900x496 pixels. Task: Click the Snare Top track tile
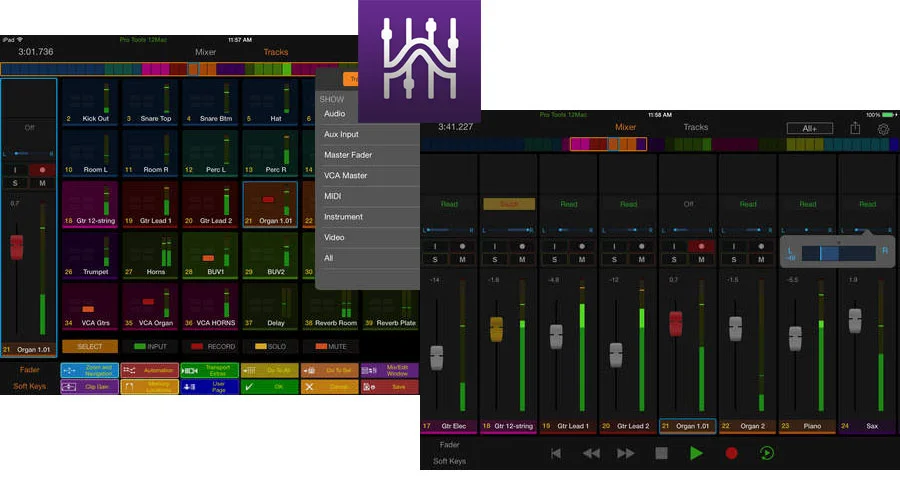click(150, 102)
